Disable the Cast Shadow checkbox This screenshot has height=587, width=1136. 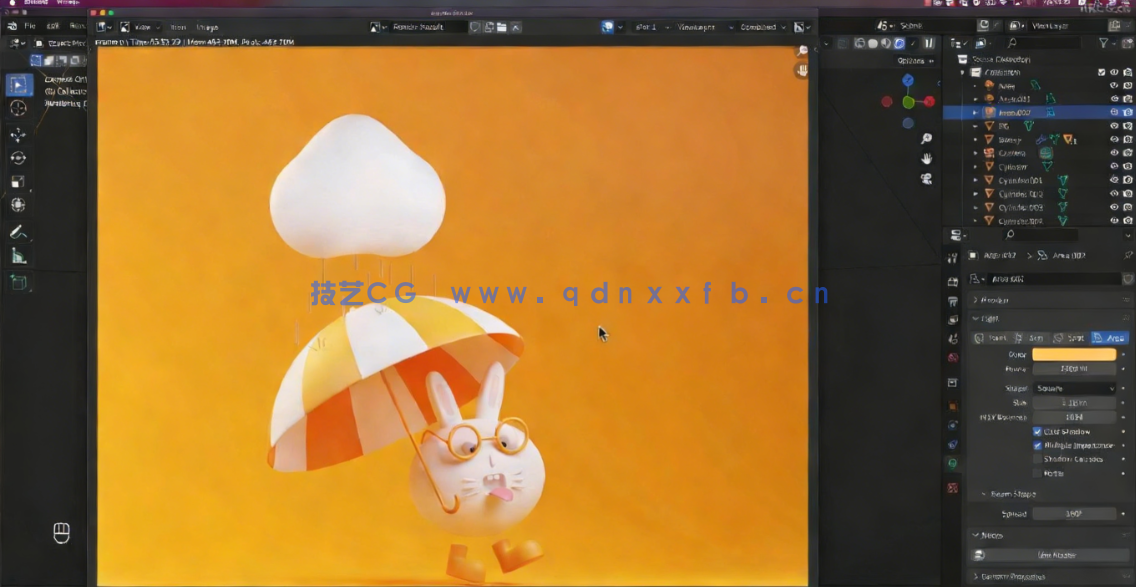1037,431
